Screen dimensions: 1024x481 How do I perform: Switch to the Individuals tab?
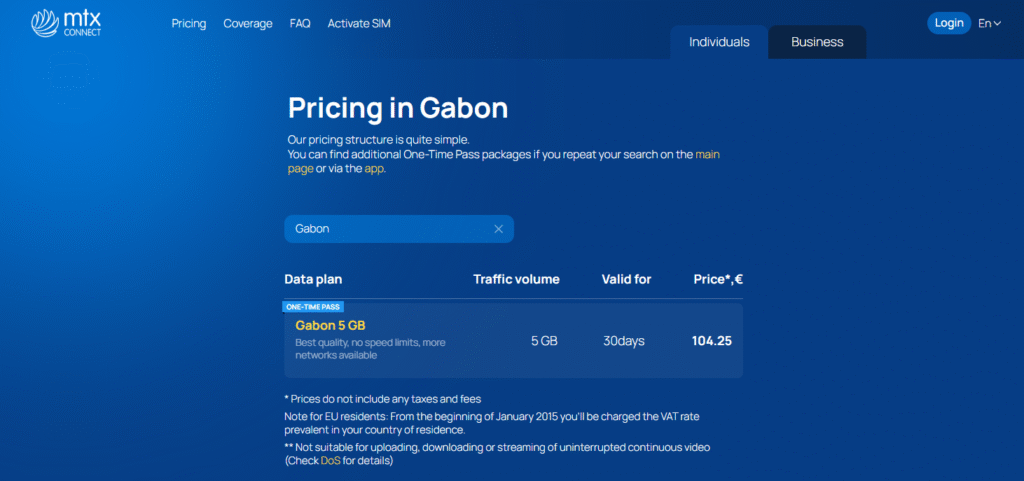click(x=719, y=42)
